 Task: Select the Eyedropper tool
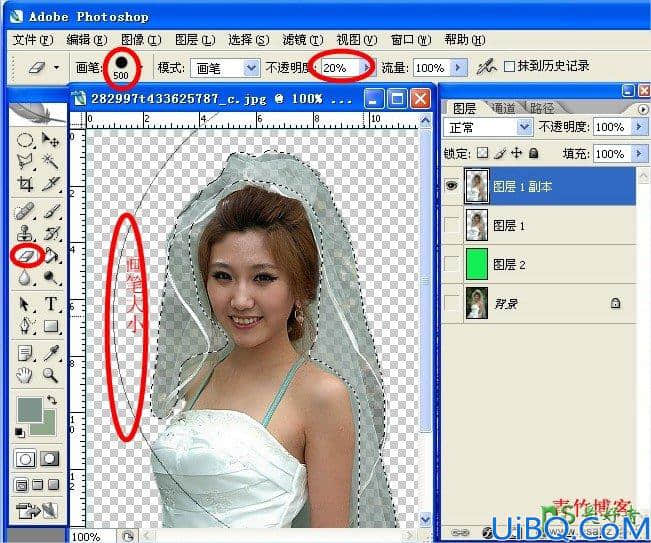point(51,353)
